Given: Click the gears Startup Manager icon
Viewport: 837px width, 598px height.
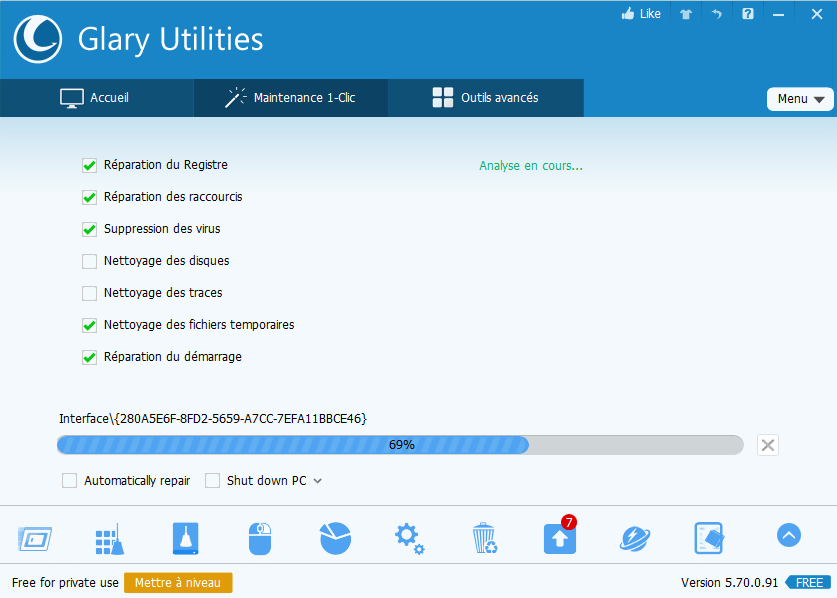Looking at the screenshot, I should click(x=409, y=538).
